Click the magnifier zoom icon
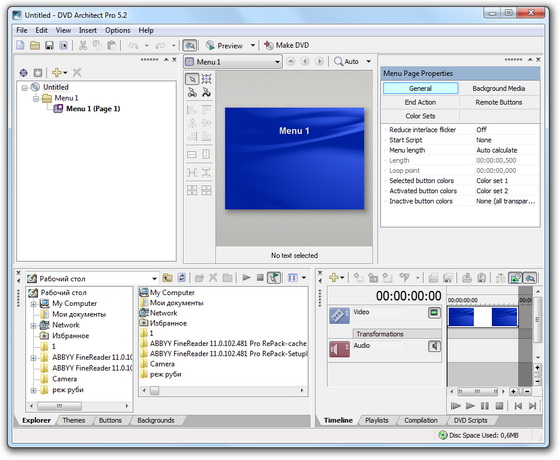 click(x=338, y=61)
